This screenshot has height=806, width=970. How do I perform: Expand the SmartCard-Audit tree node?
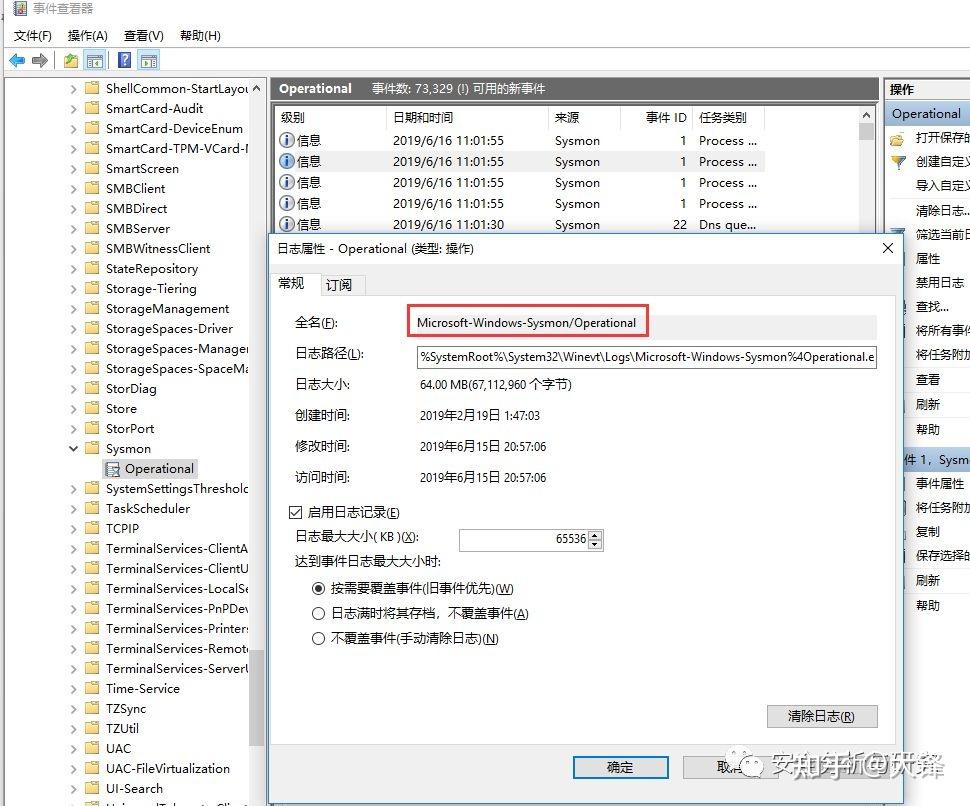point(74,109)
